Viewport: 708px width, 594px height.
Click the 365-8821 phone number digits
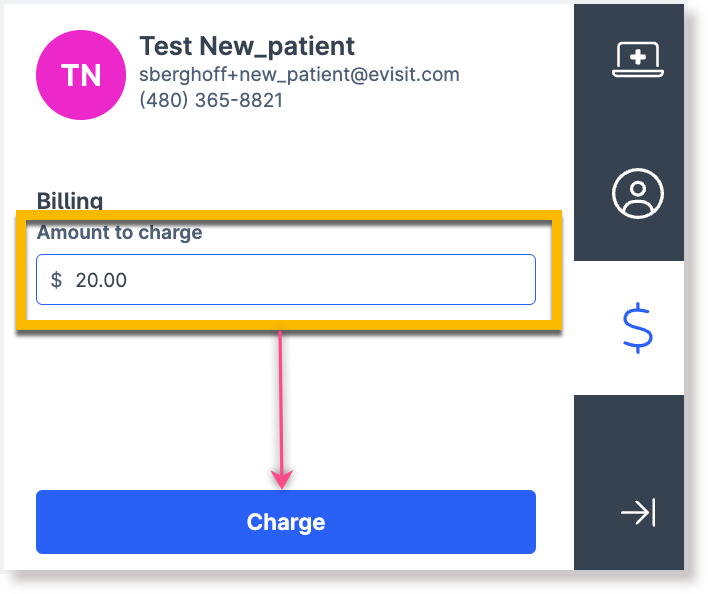point(239,100)
